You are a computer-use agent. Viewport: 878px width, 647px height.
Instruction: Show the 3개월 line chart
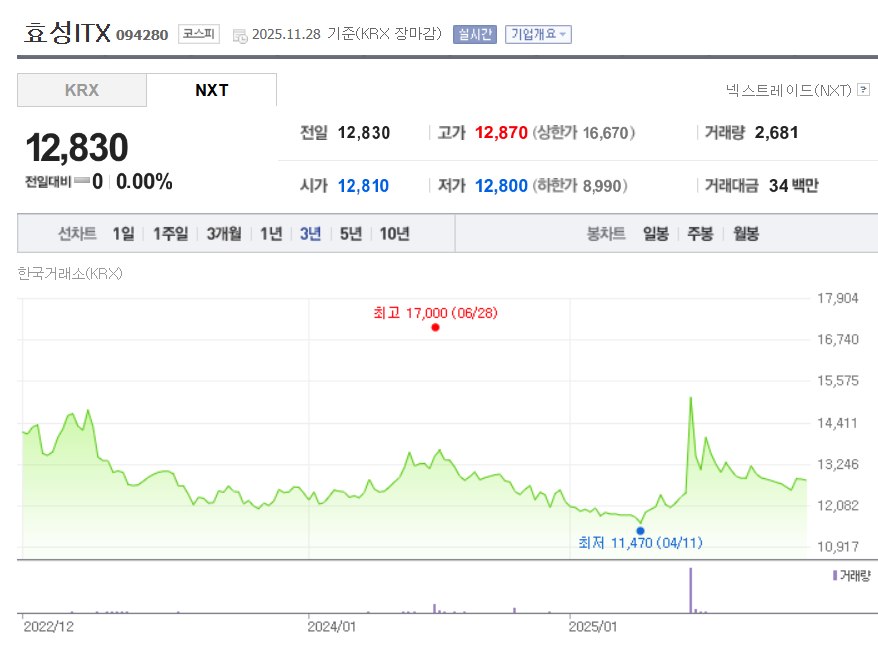(x=224, y=234)
